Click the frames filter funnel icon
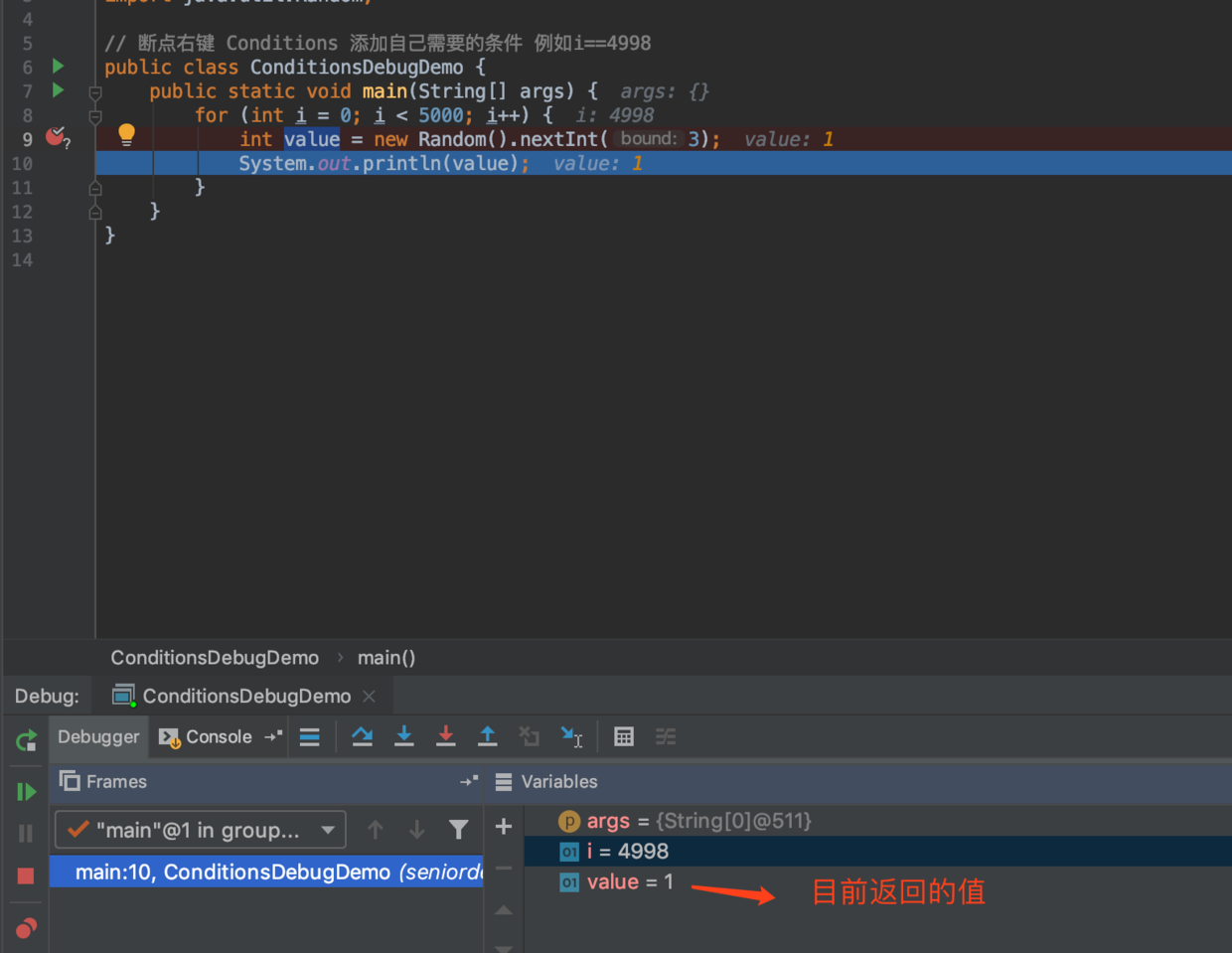 tap(458, 829)
